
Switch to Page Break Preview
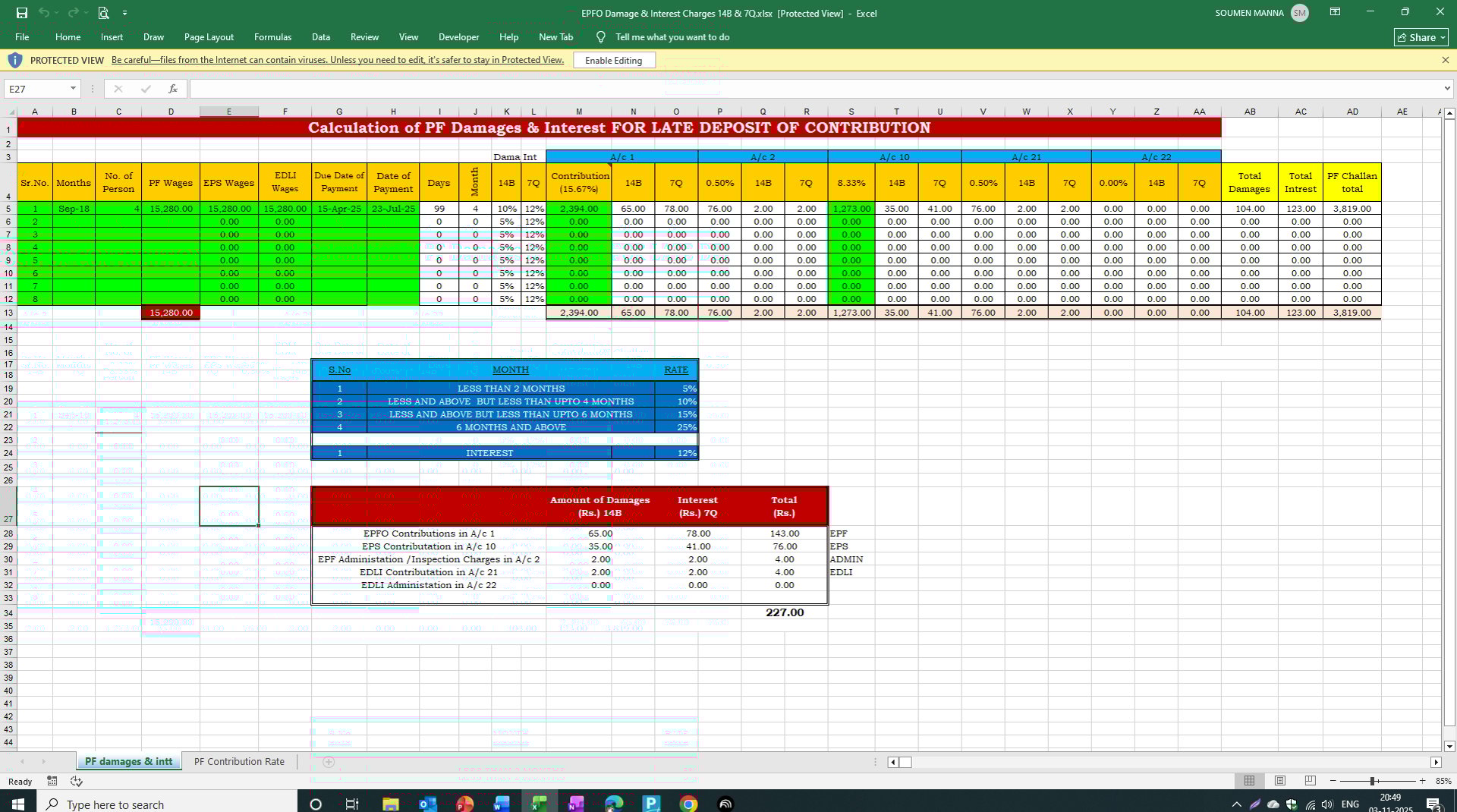click(x=1311, y=781)
